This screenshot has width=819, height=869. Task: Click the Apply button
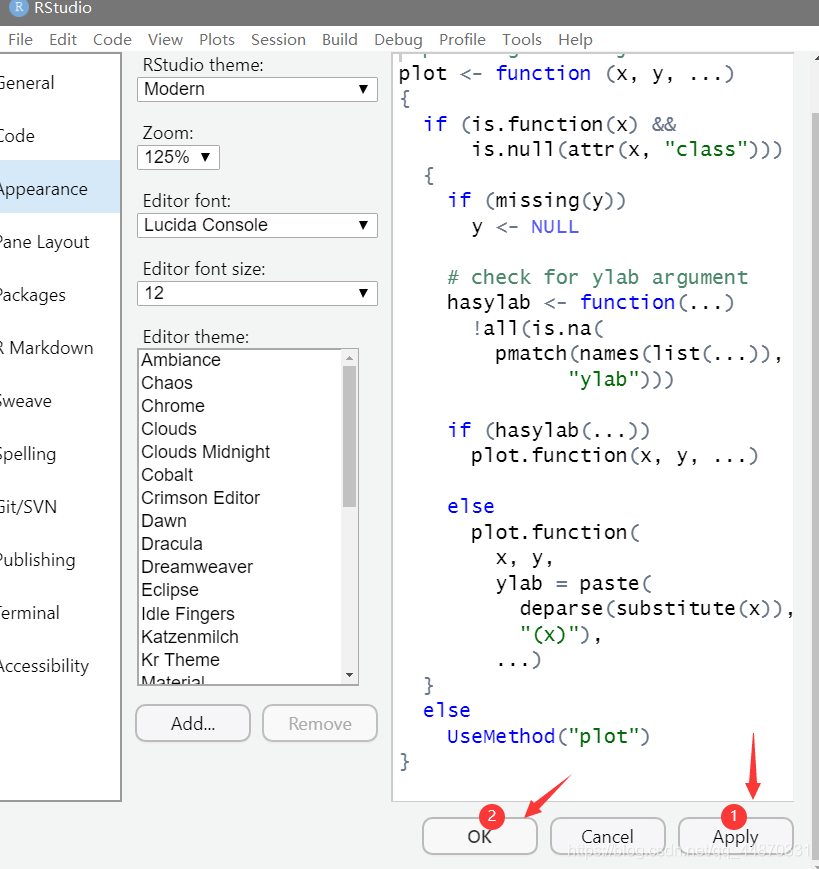pyautogui.click(x=736, y=836)
